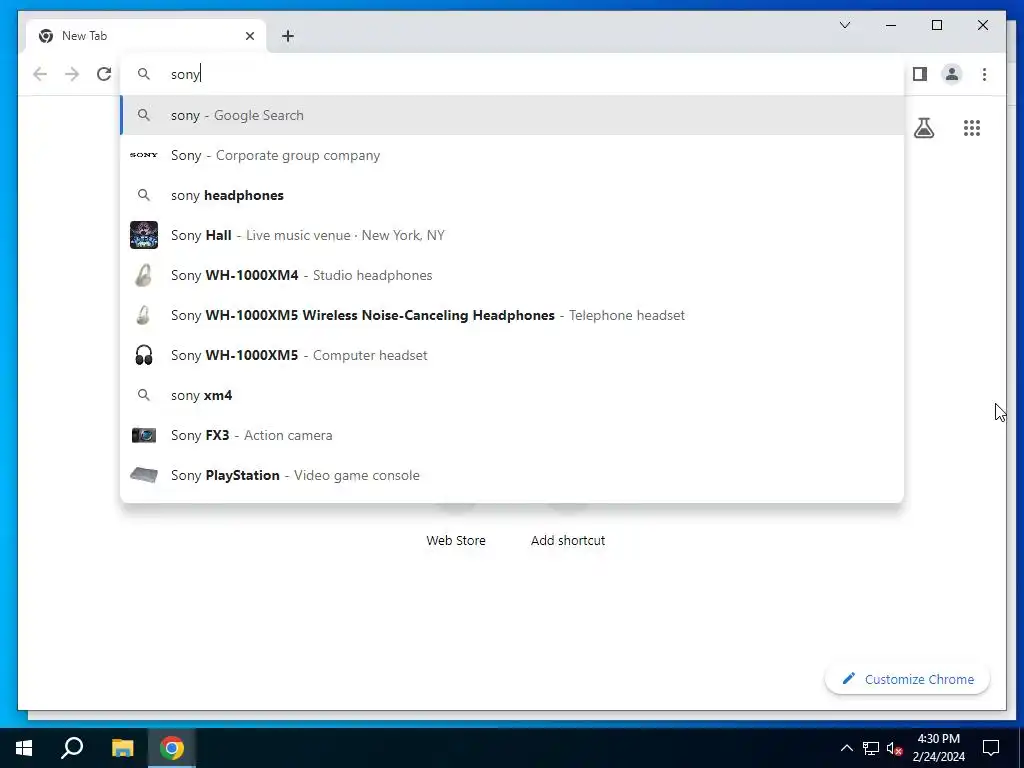This screenshot has height=768, width=1024.
Task: Click the Sony FX3 camera thumbnail
Action: click(x=144, y=435)
